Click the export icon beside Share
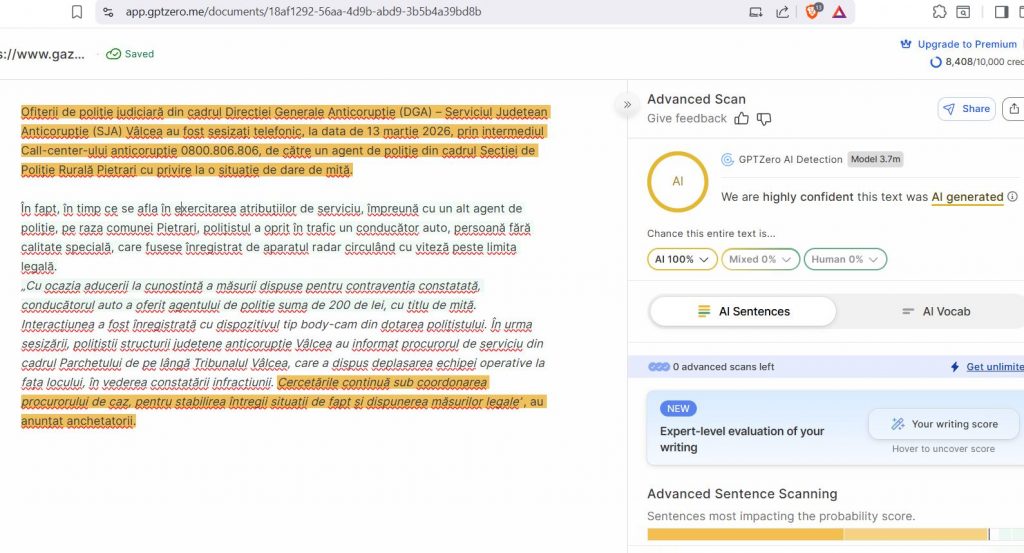1024x553 pixels. (1014, 109)
